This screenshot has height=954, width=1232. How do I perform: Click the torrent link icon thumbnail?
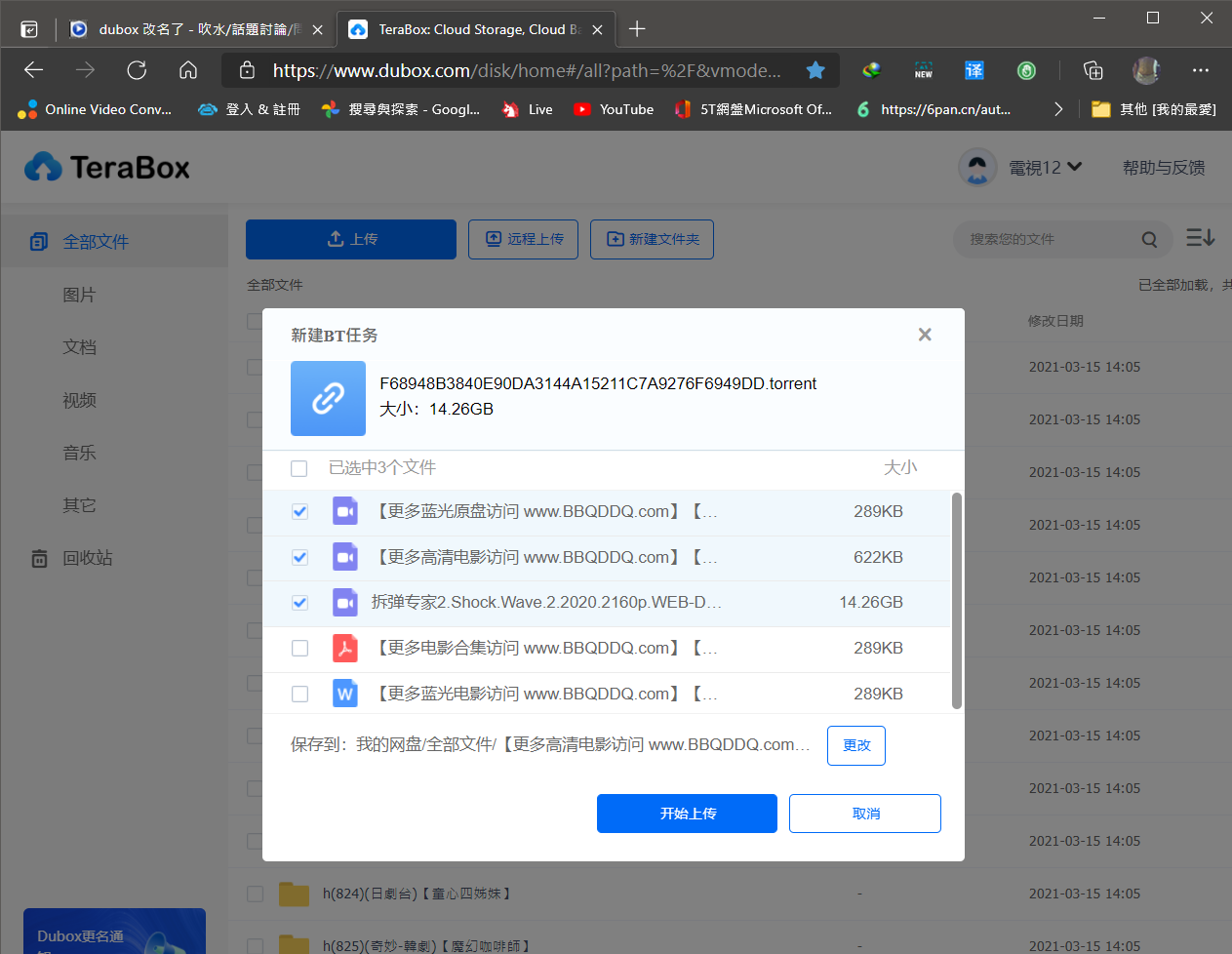click(328, 398)
